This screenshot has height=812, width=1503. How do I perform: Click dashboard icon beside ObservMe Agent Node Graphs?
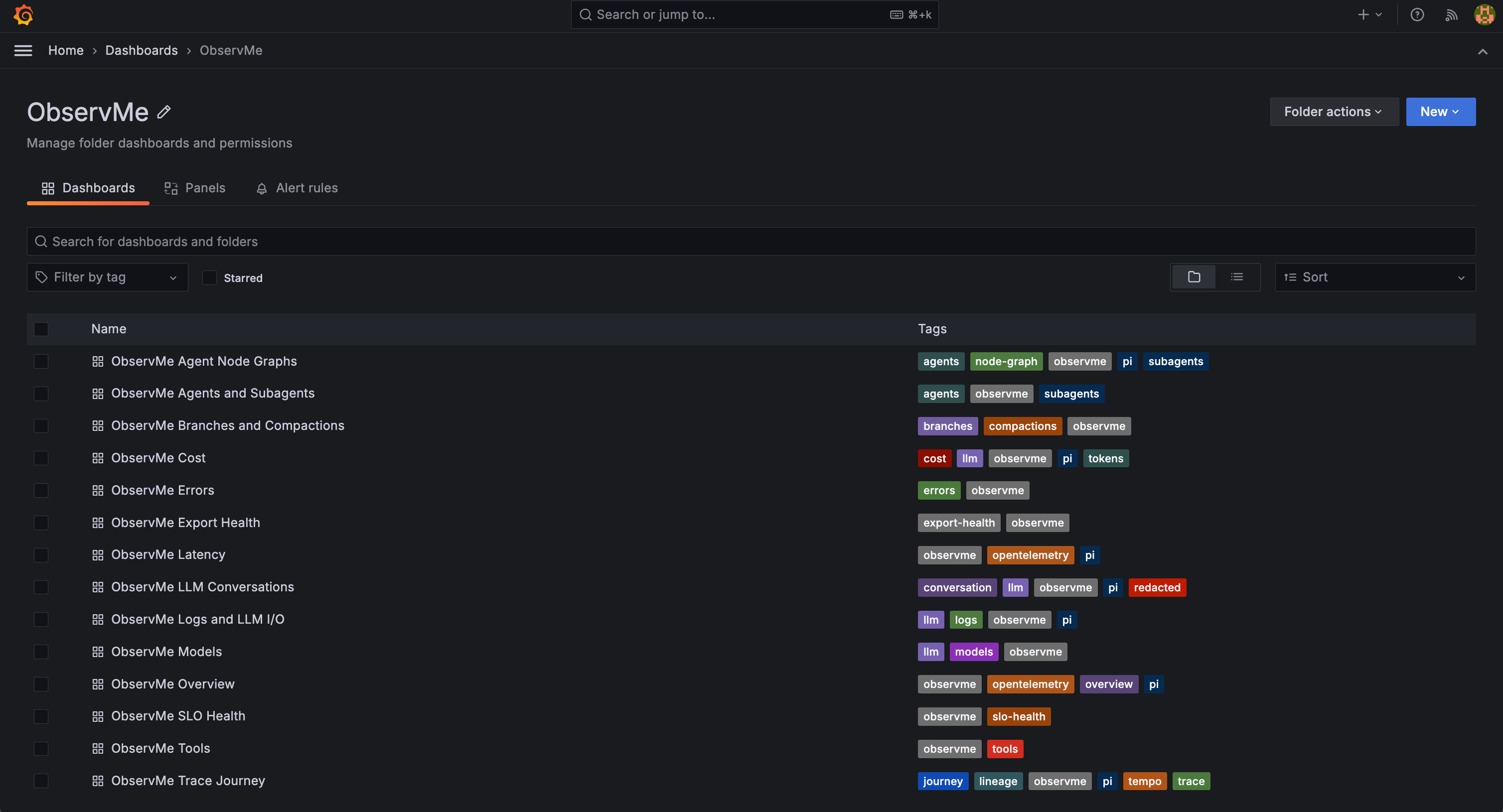(98, 362)
